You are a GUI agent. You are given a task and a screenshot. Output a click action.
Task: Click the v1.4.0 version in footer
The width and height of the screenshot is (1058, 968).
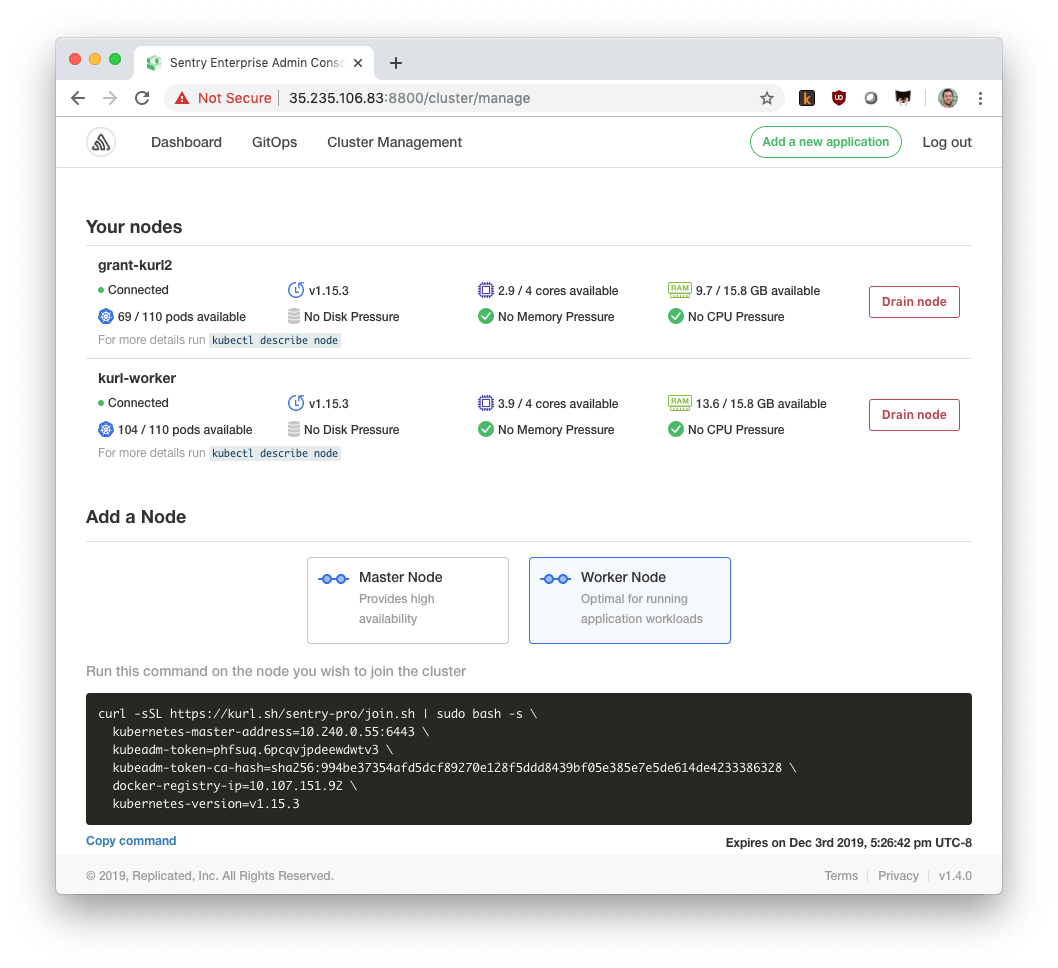tap(955, 876)
